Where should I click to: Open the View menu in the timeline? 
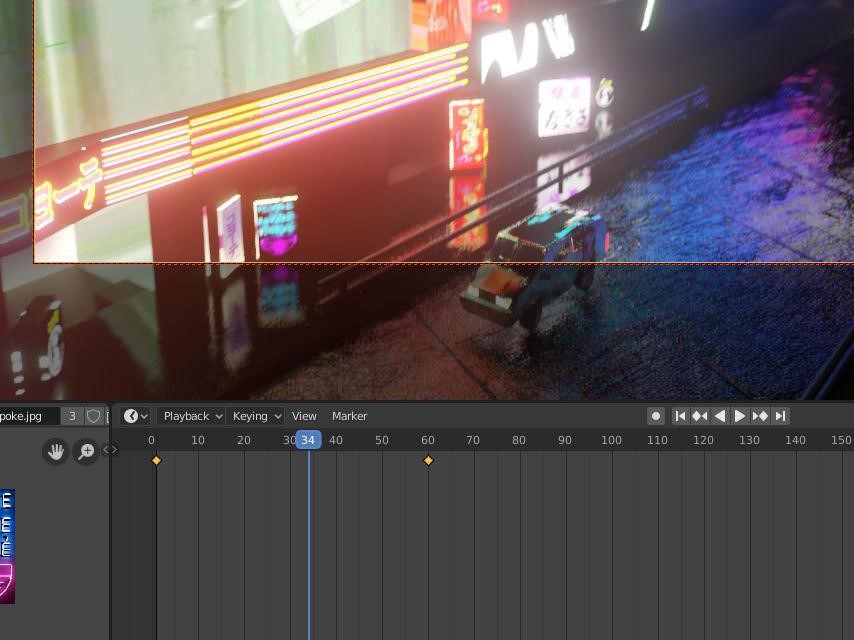(x=304, y=416)
